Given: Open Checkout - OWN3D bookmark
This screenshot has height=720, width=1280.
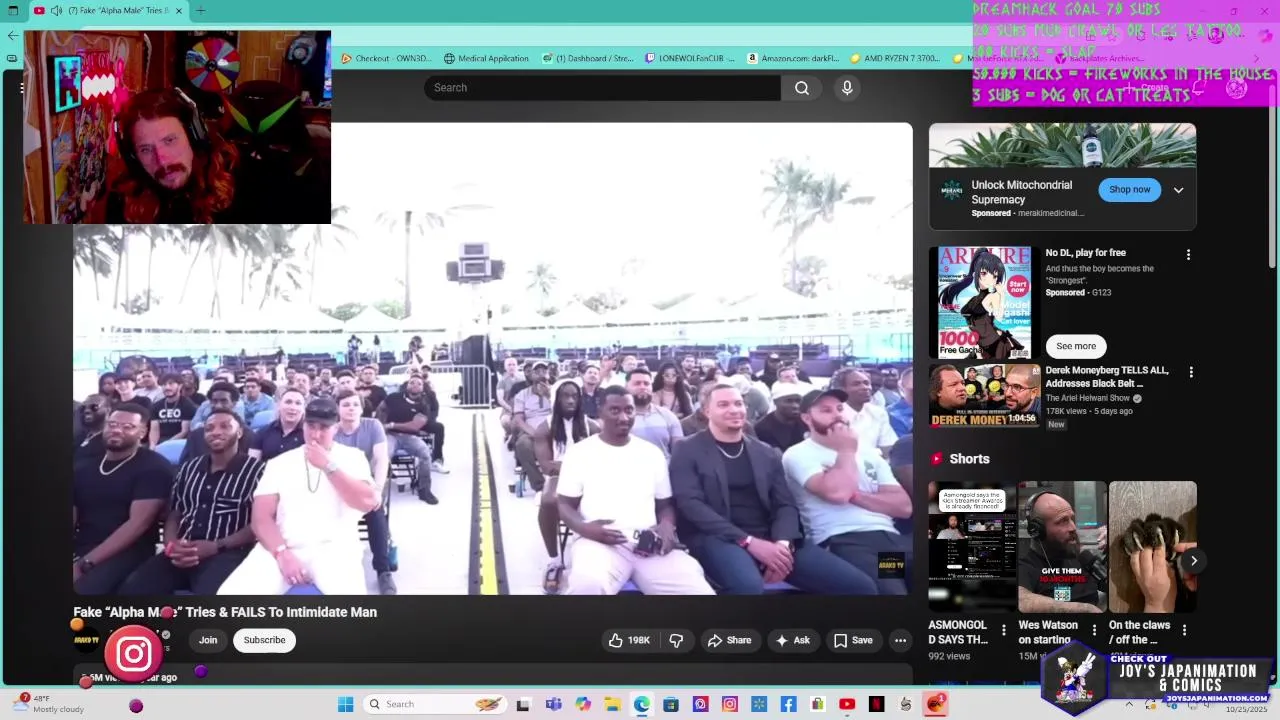Looking at the screenshot, I should (x=386, y=58).
